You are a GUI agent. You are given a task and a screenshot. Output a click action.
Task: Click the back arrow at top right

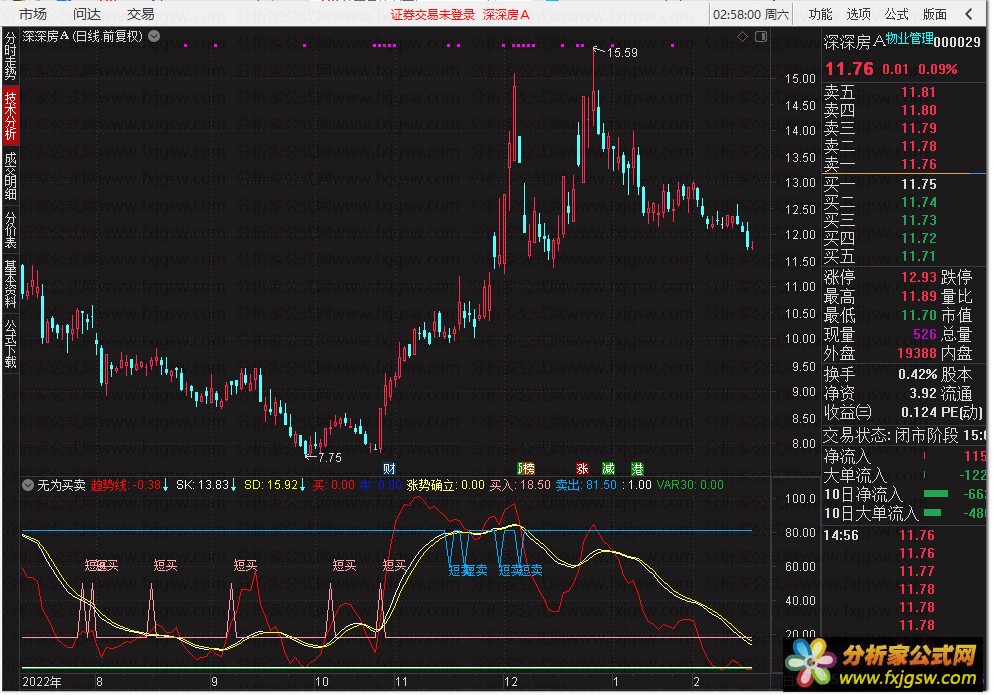point(969,14)
